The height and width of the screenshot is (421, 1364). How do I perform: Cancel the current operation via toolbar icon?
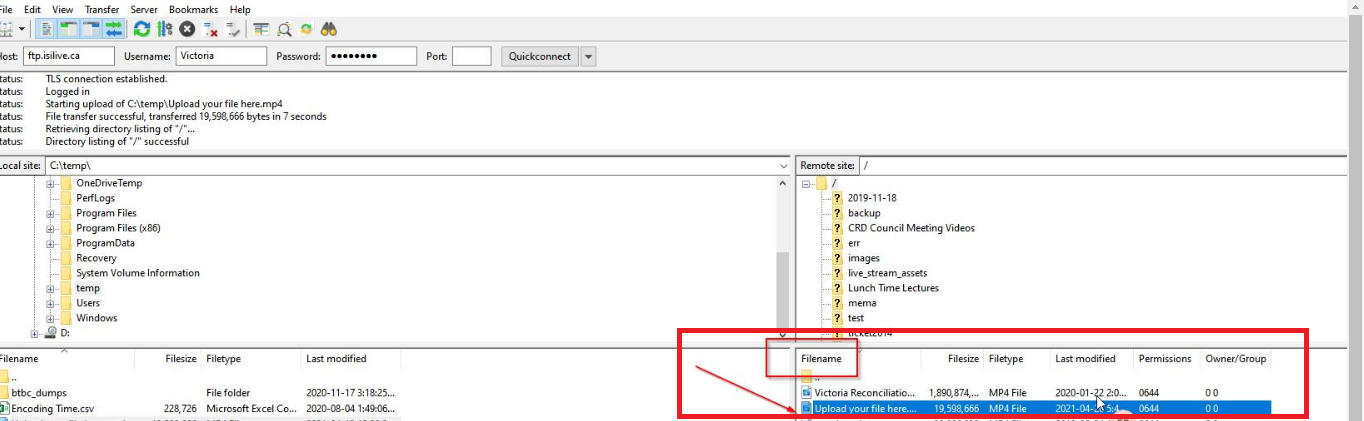point(187,29)
